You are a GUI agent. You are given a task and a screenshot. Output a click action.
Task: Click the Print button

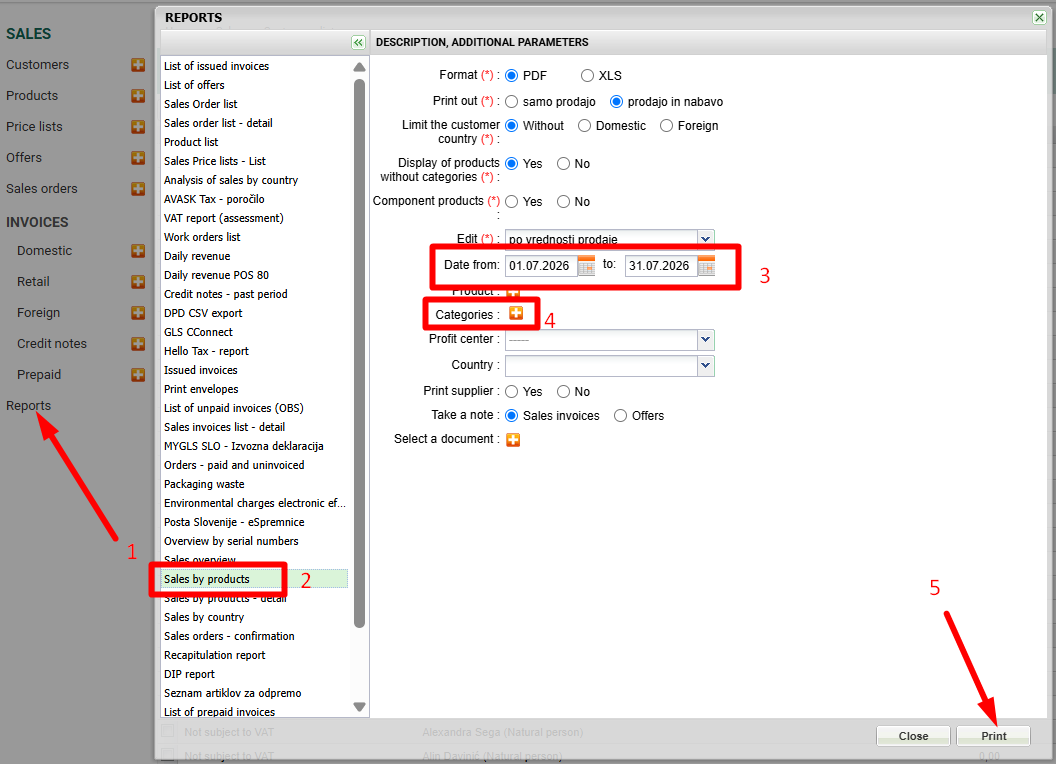point(993,736)
